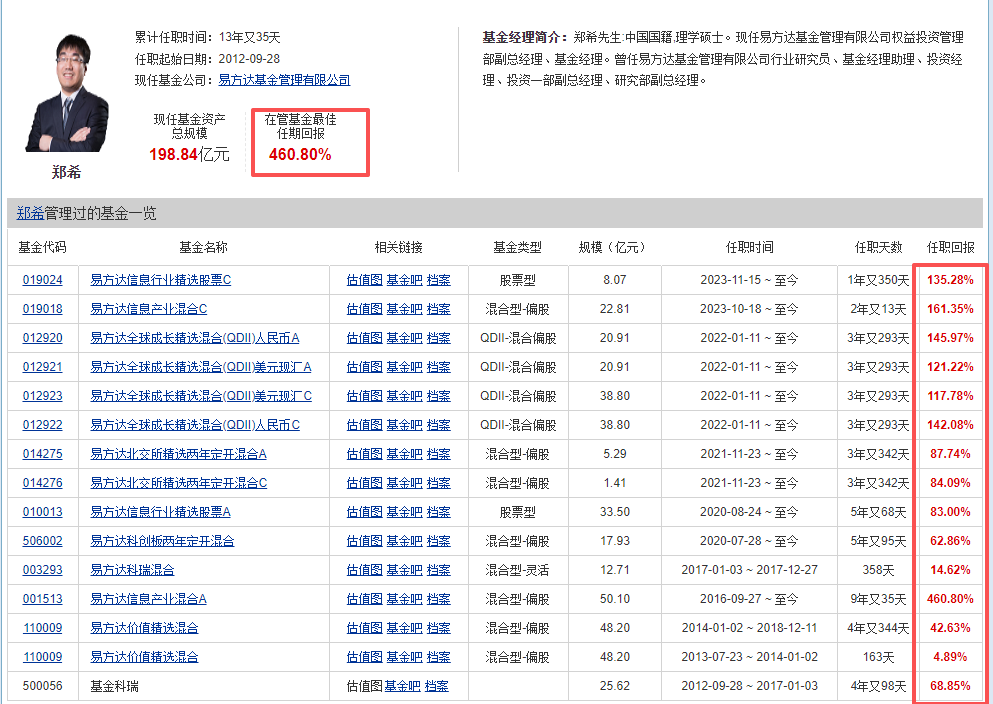Image resolution: width=993 pixels, height=704 pixels.
Task: Open fund code 110009 with tenure 2014-01-02 ~ 2018-12-11
Action: [42, 628]
